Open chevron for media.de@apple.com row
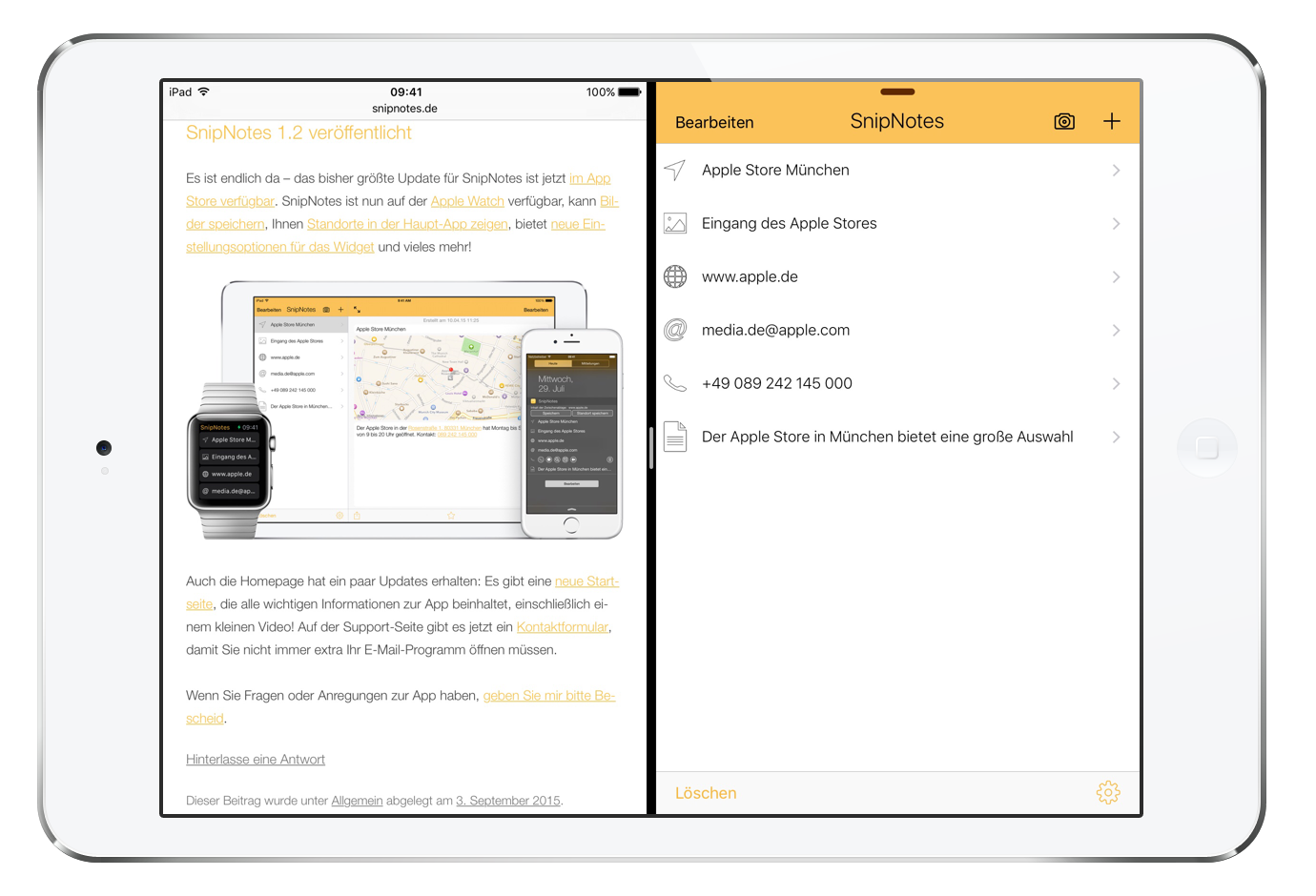The width and height of the screenshot is (1316, 896). (1116, 330)
